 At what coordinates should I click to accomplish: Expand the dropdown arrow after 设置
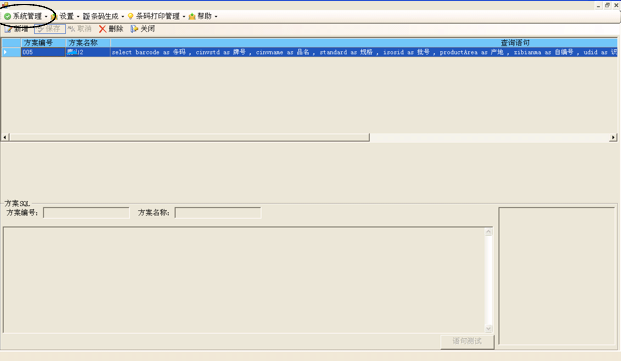point(78,17)
